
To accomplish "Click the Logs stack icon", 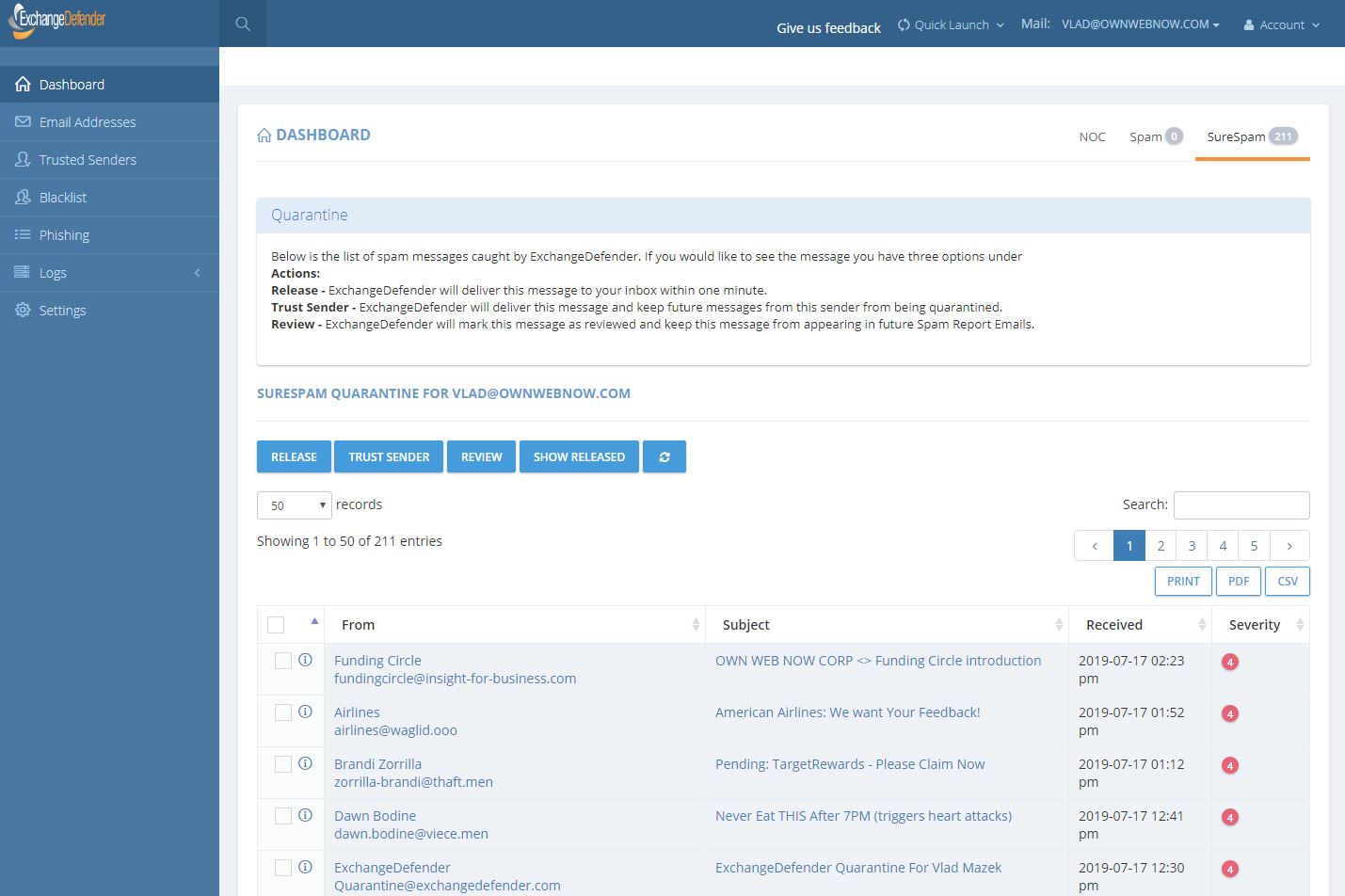I will 23,272.
